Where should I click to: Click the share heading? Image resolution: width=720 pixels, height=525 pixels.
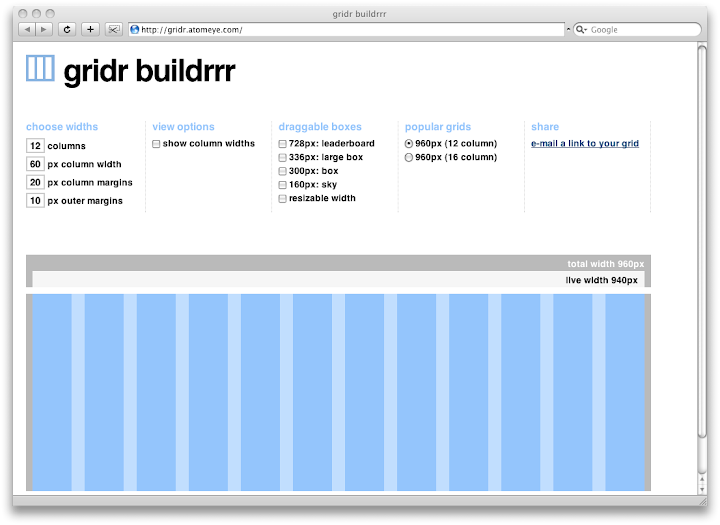(545, 127)
